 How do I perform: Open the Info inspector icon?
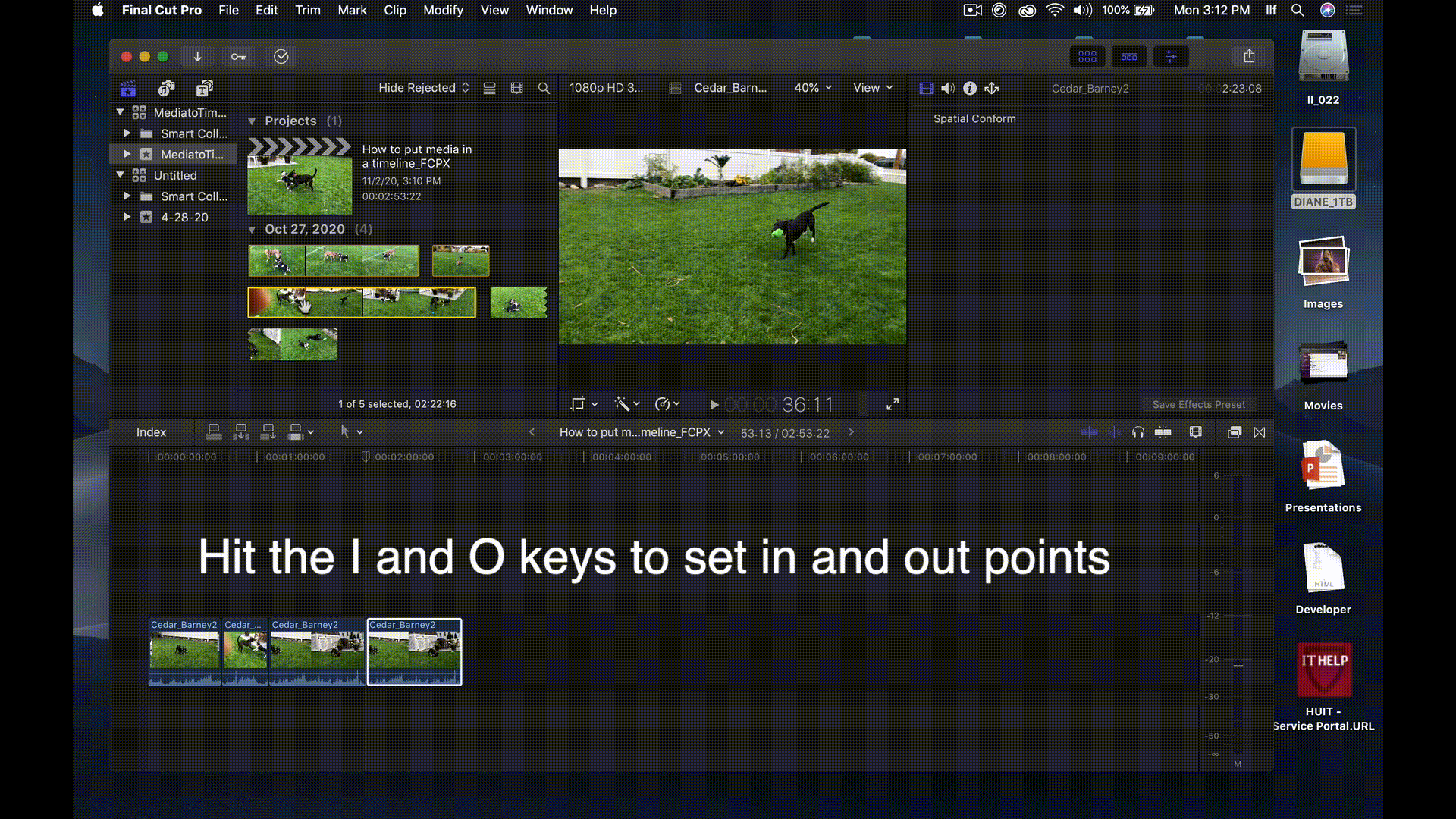969,89
